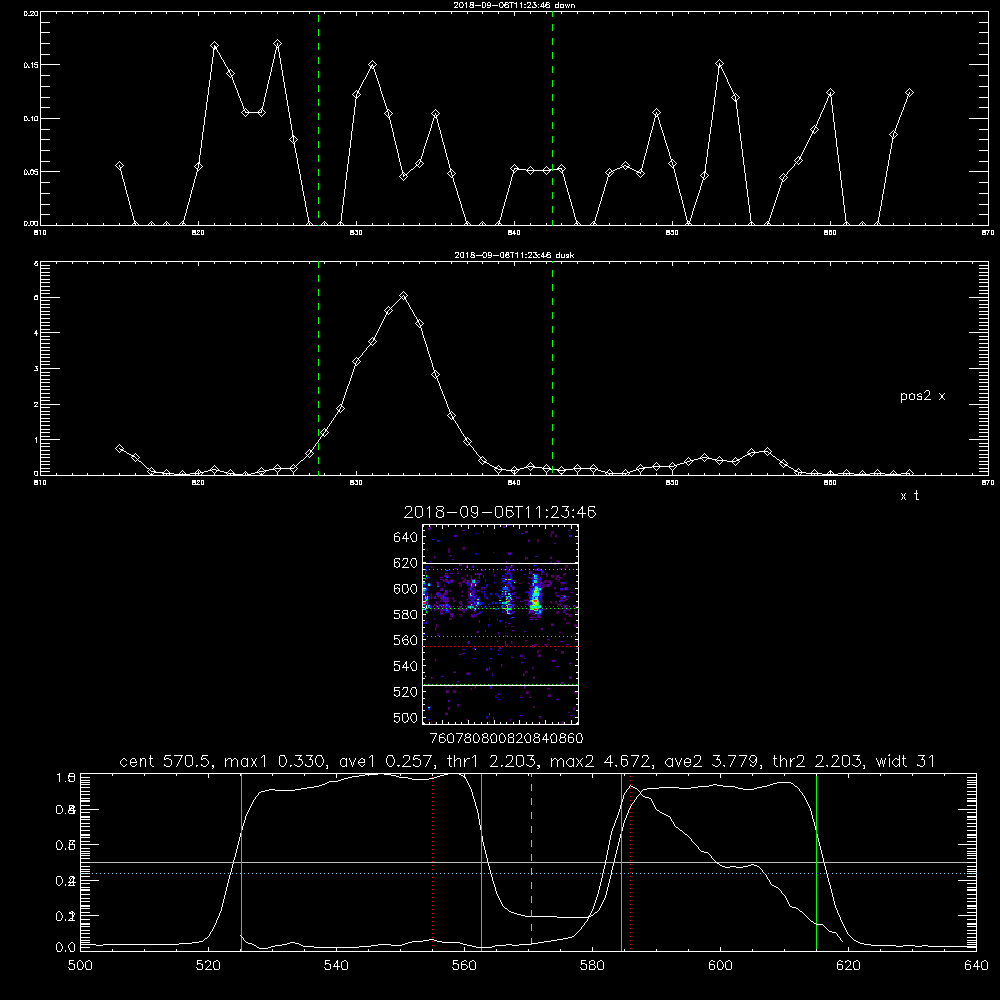The height and width of the screenshot is (1000, 1000).
Task: Click the dusk plot y-axis label 4
Action: tap(36, 333)
